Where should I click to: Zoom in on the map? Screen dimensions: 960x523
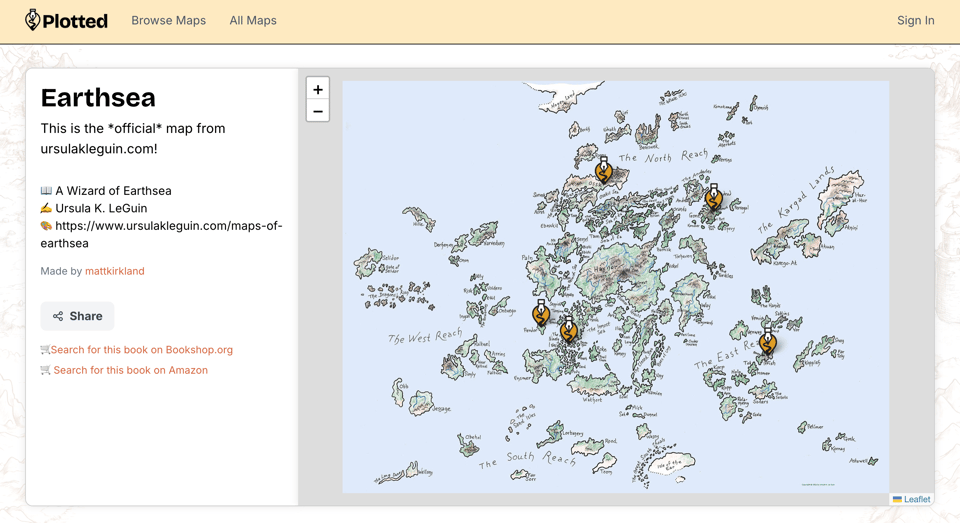click(x=318, y=89)
